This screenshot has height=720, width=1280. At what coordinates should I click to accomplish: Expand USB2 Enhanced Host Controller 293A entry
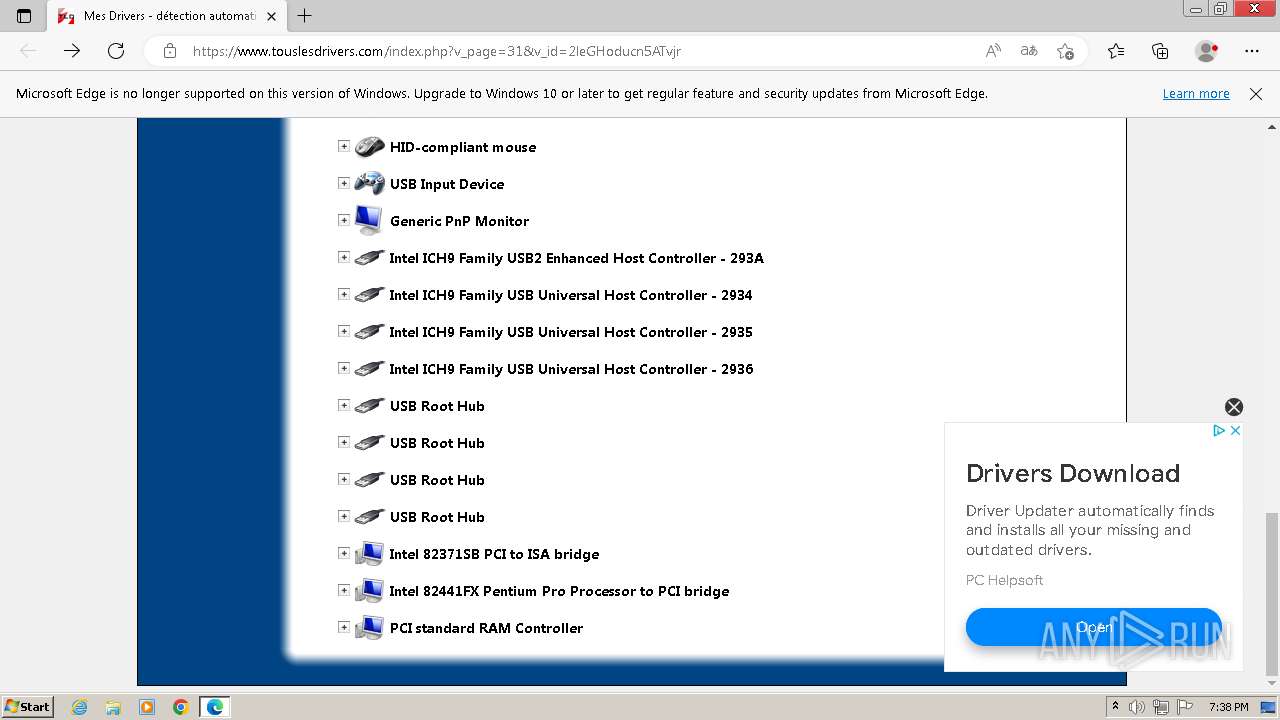pos(344,257)
